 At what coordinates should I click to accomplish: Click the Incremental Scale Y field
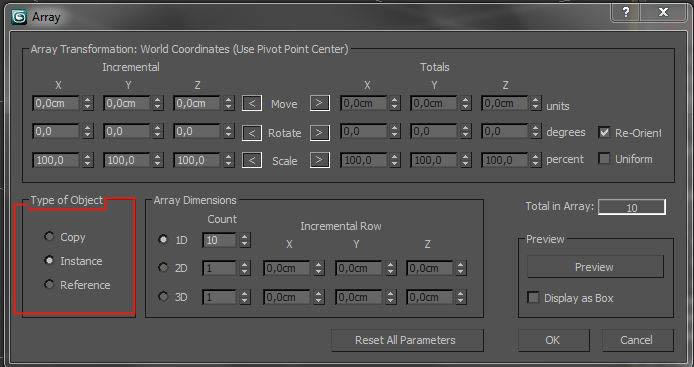coord(127,160)
